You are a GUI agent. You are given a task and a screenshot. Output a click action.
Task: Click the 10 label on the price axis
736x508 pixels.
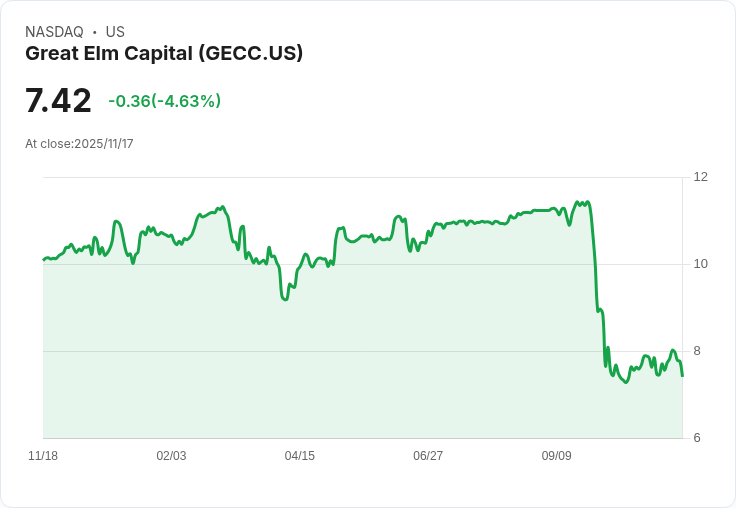point(701,264)
